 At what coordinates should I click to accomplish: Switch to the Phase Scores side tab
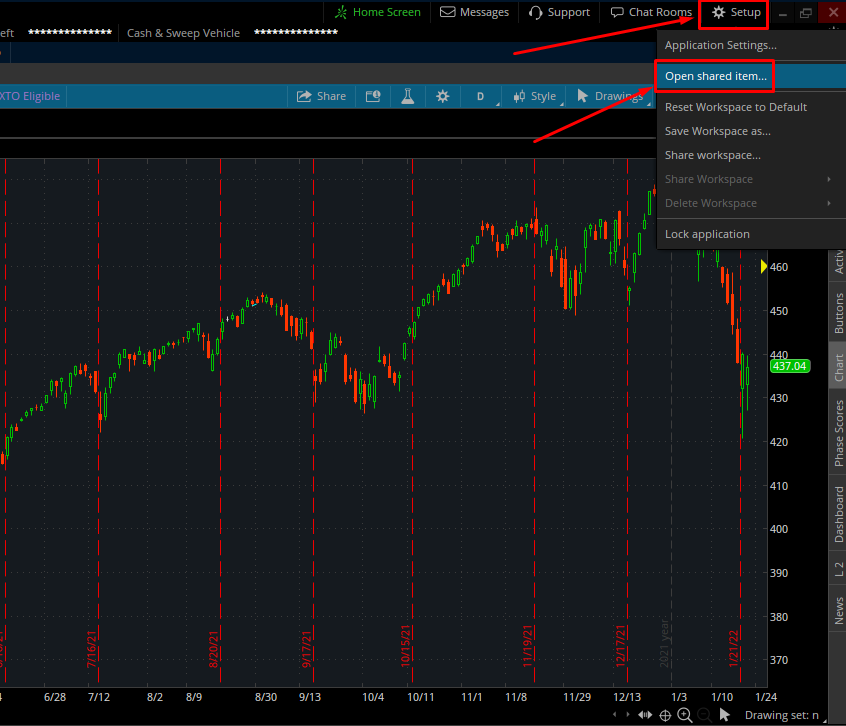tap(838, 433)
